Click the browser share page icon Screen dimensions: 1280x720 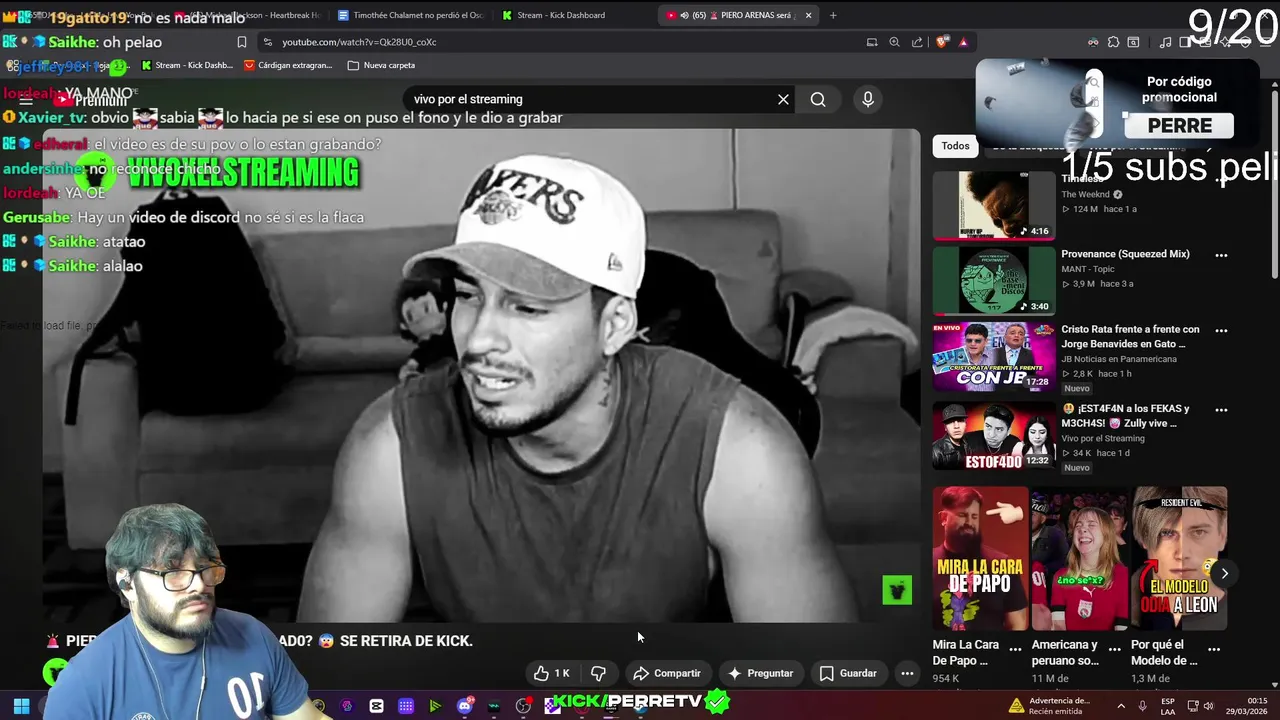[x=917, y=42]
